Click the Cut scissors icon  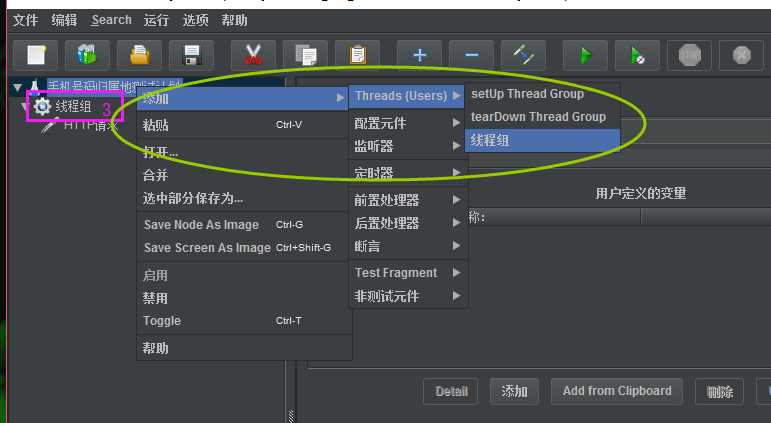click(x=253, y=55)
